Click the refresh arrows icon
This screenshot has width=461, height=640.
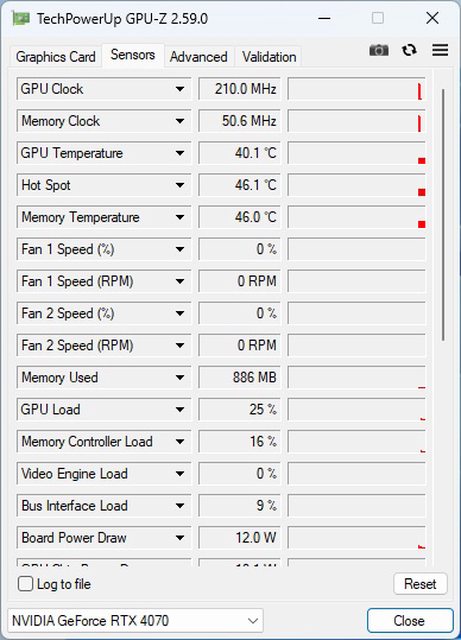[x=409, y=50]
